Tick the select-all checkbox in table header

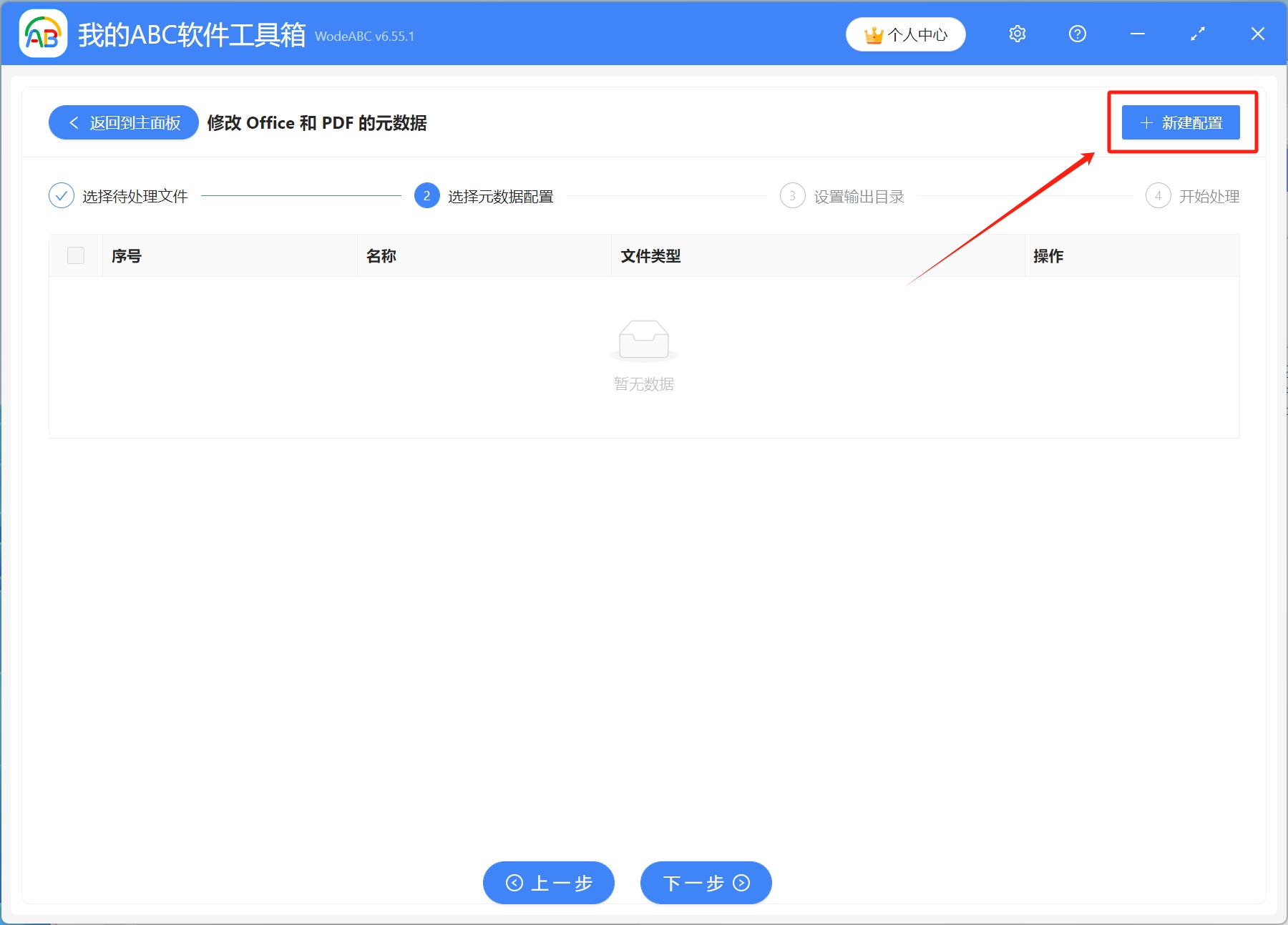tap(76, 255)
